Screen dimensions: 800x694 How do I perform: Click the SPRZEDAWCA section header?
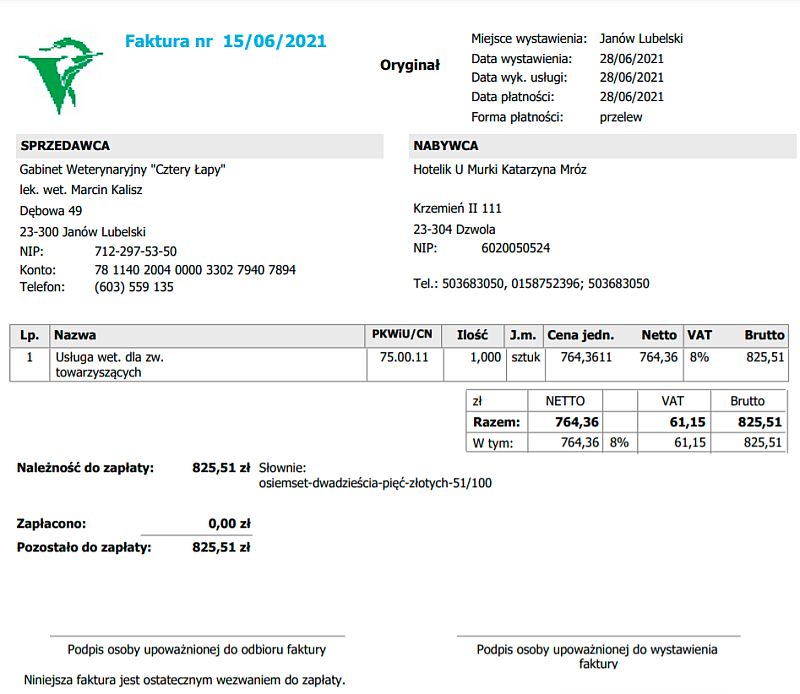pyautogui.click(x=65, y=146)
